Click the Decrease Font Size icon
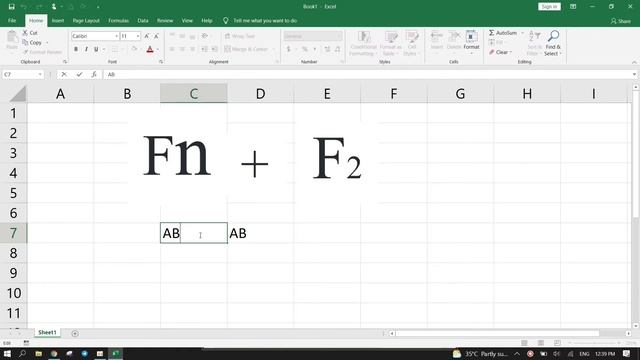The height and width of the screenshot is (360, 640). (x=156, y=36)
